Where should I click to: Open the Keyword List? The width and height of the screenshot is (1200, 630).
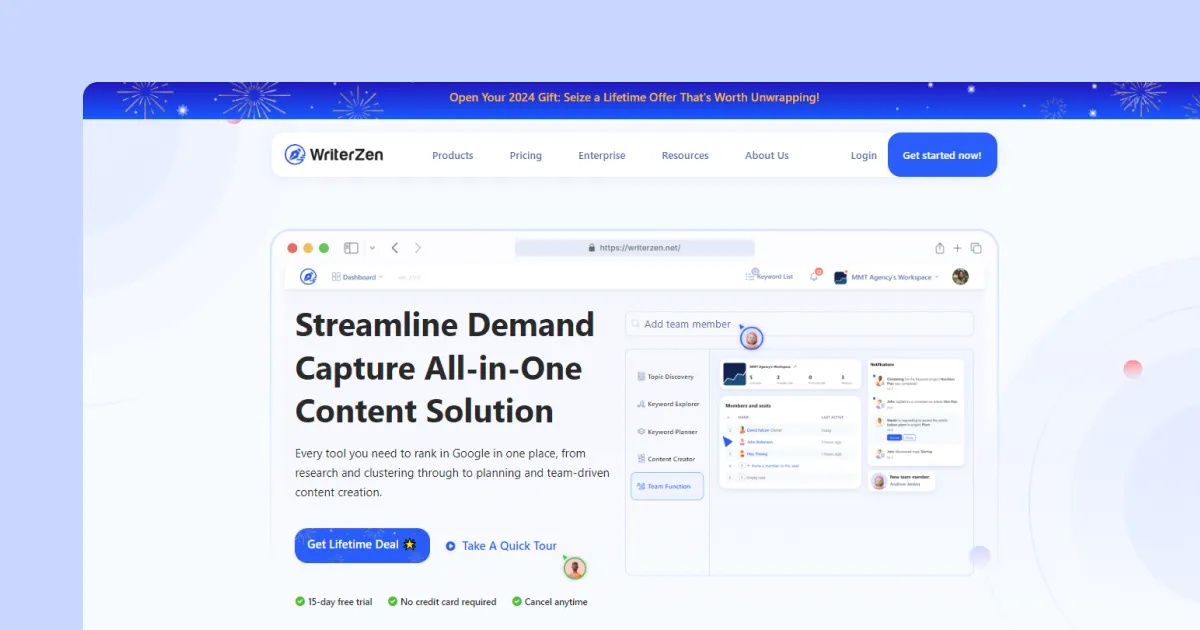point(769,277)
